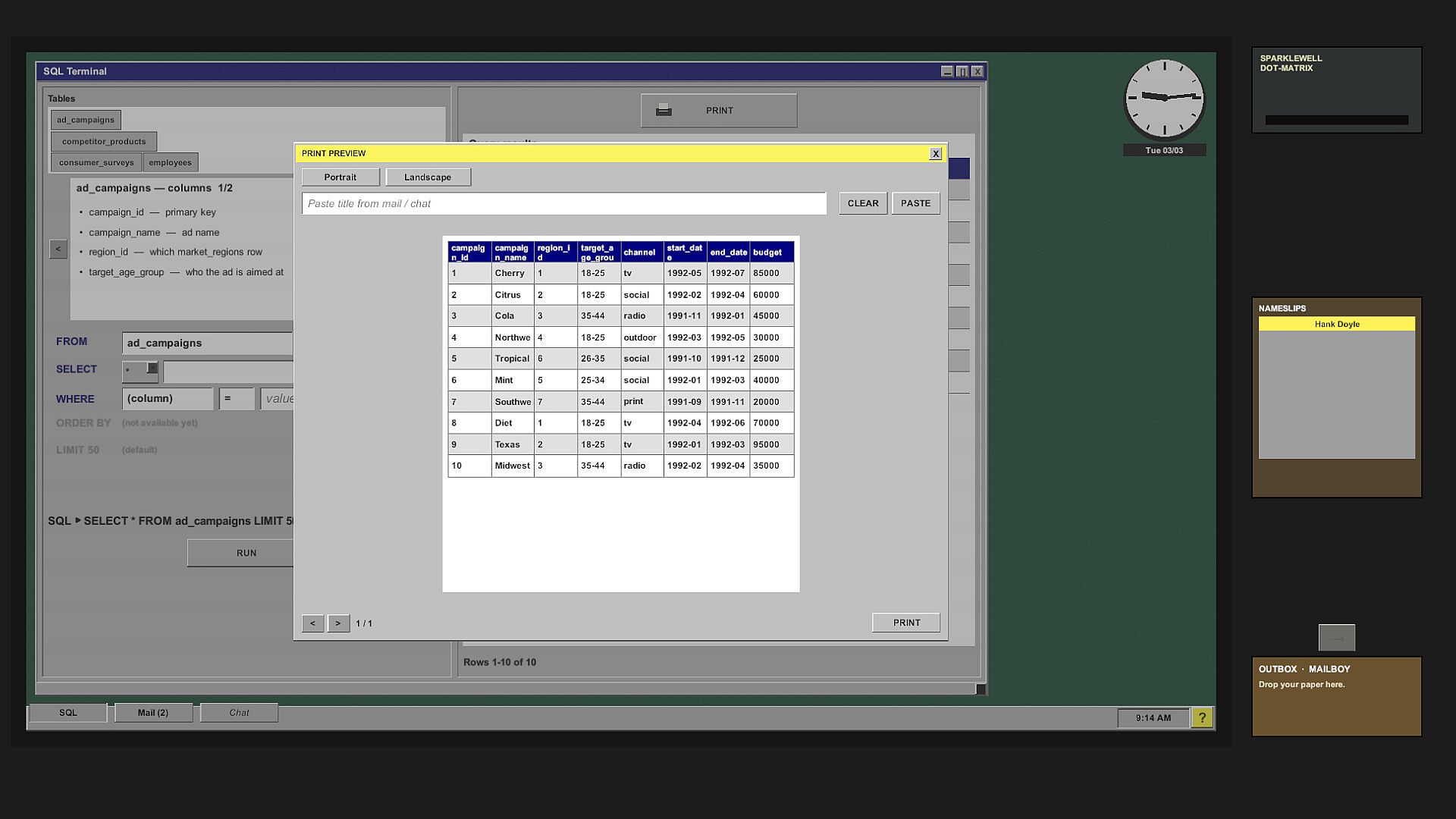
Task: Open the SELECT column dropdown
Action: click(140, 371)
